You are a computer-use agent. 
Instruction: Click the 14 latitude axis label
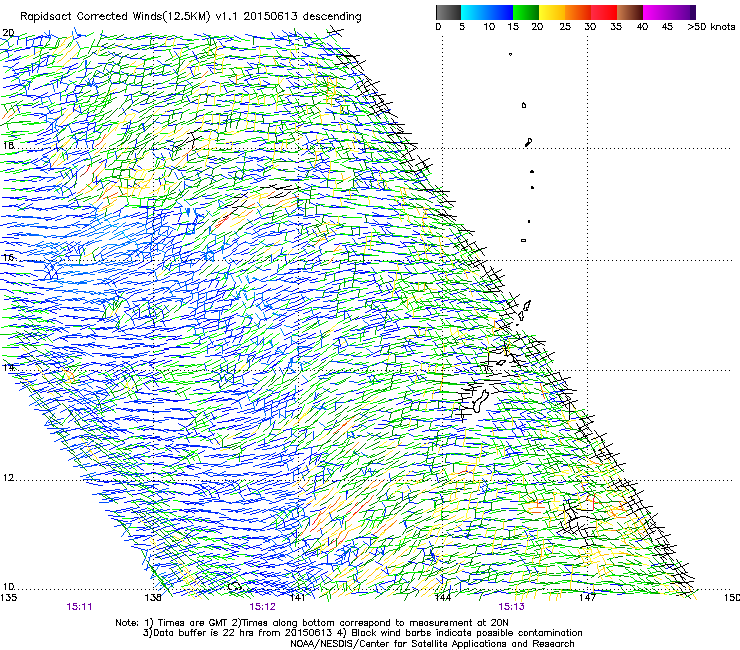8,367
